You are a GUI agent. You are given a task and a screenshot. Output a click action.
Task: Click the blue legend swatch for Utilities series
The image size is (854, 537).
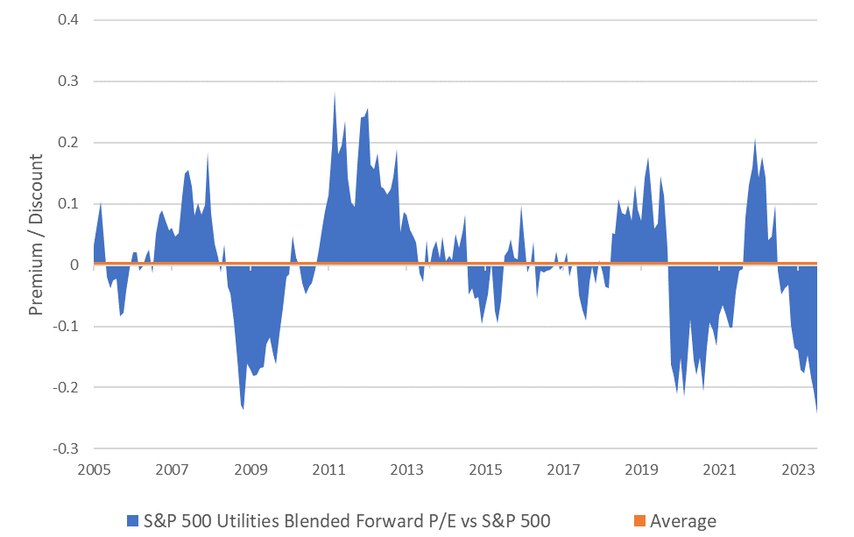pyautogui.click(x=133, y=521)
